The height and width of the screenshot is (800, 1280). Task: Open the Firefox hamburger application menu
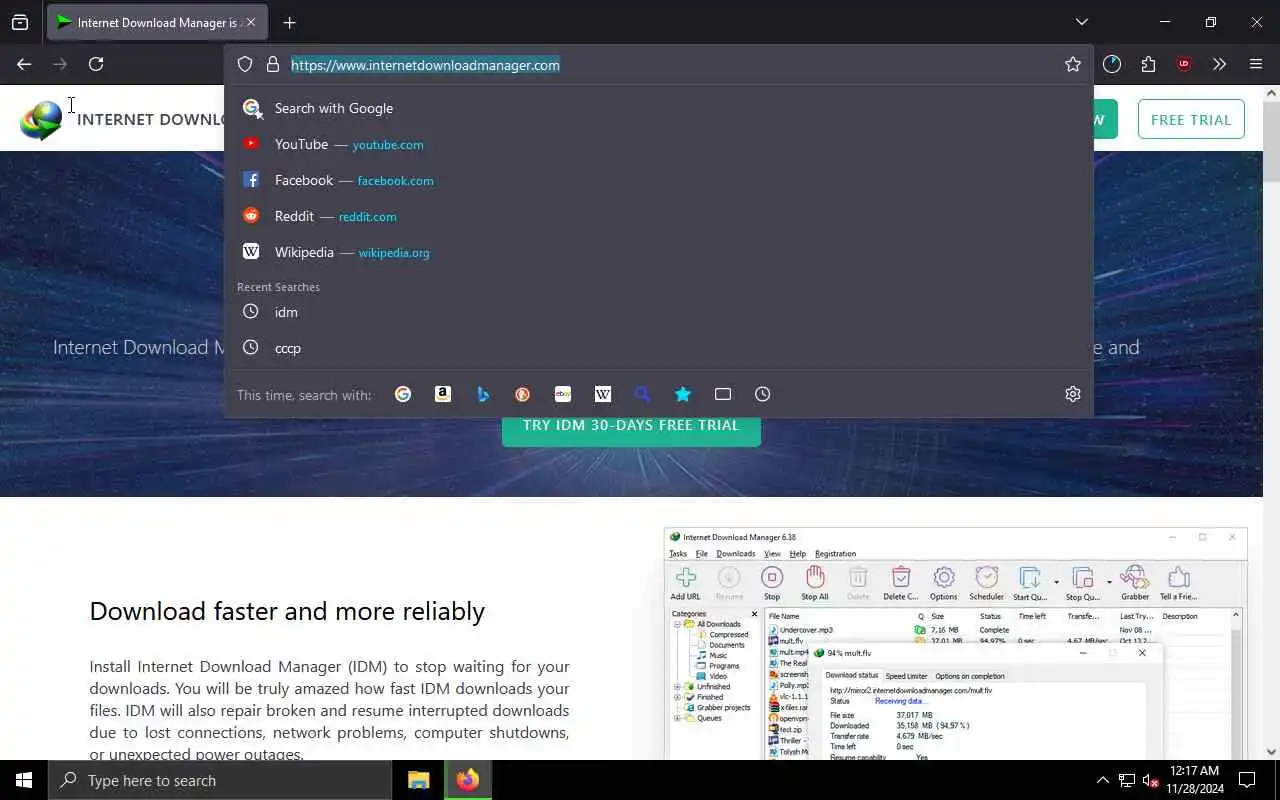1256,64
